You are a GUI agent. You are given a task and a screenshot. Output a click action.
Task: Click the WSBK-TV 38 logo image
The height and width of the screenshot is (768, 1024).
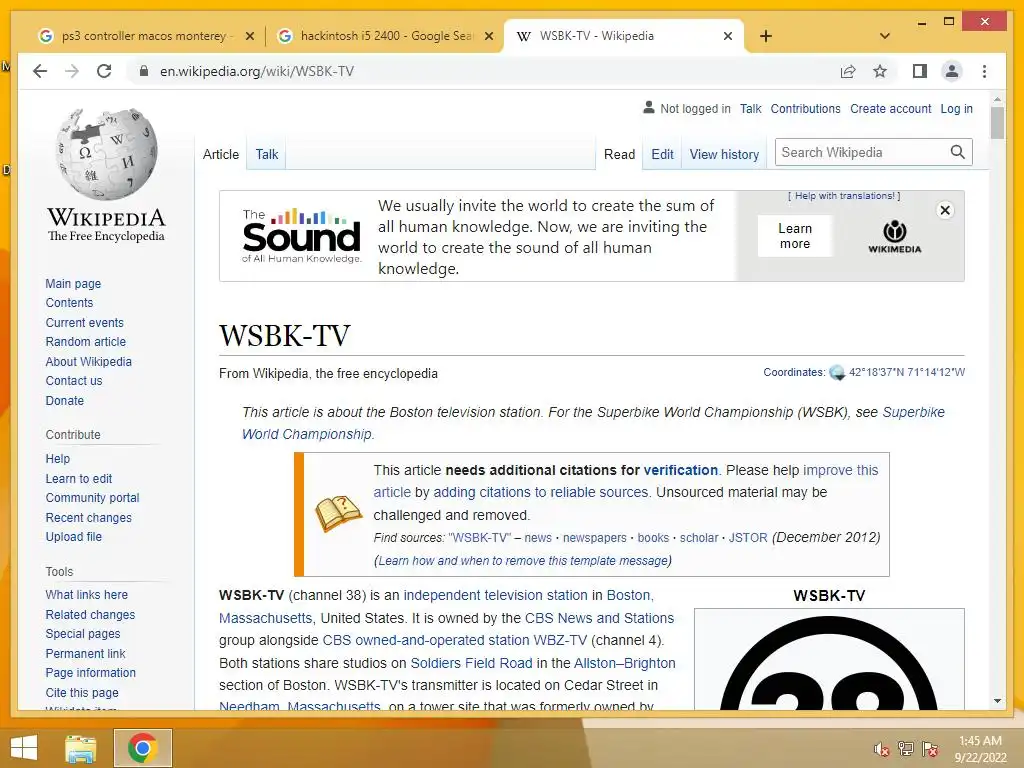[x=829, y=660]
